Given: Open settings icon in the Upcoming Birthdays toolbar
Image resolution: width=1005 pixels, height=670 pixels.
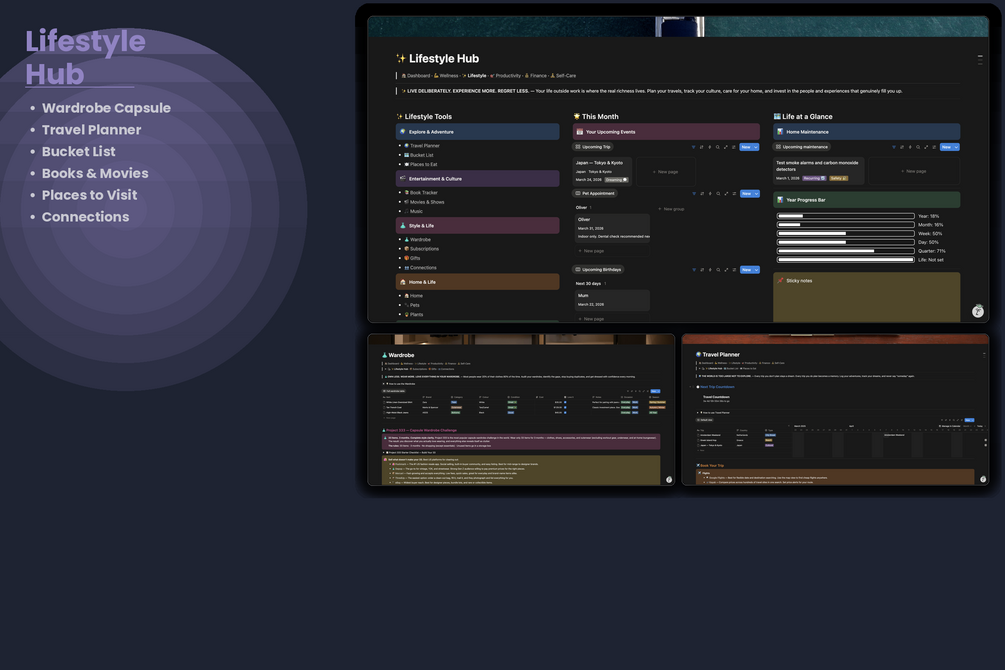Looking at the screenshot, I should coord(734,270).
